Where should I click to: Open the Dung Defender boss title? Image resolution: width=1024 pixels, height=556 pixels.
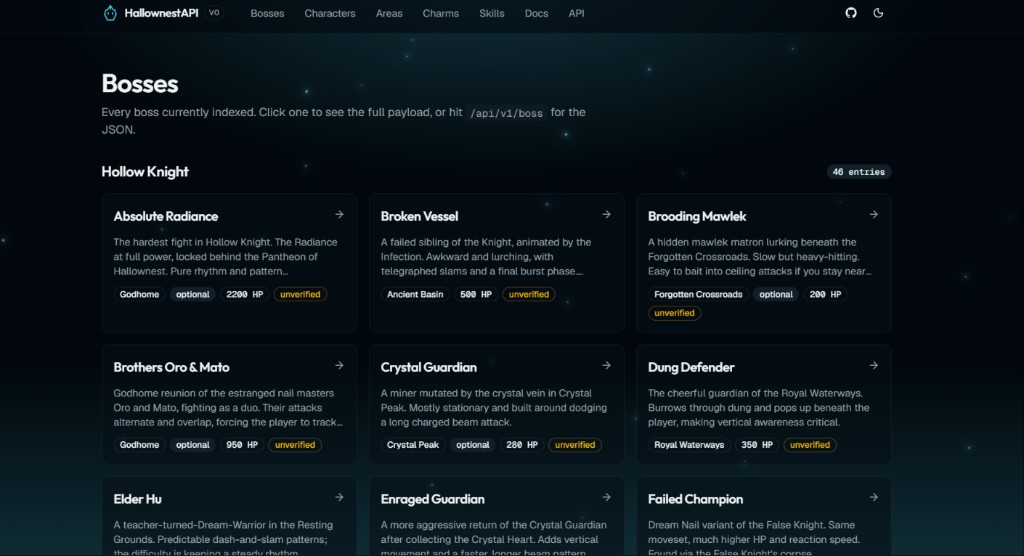pos(691,367)
